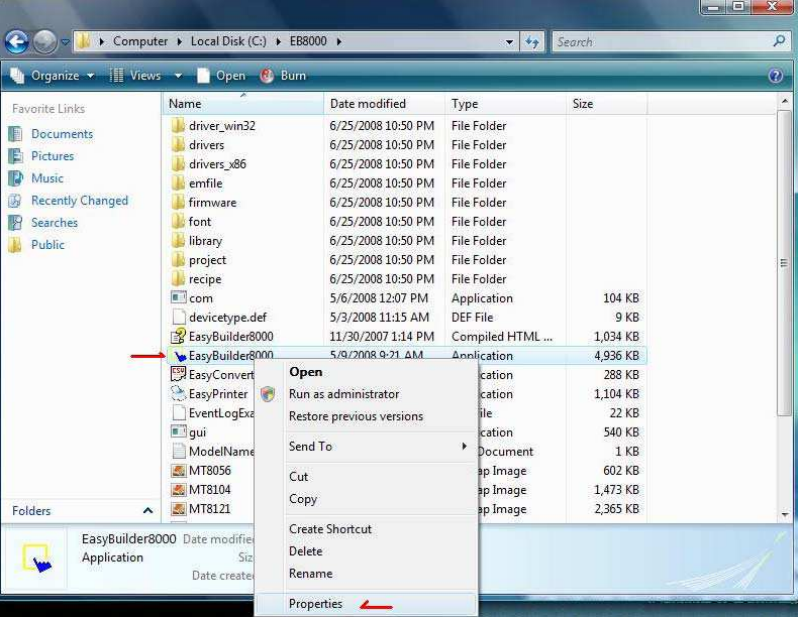
Task: Click the file list scroll down arrow
Action: coord(784,514)
